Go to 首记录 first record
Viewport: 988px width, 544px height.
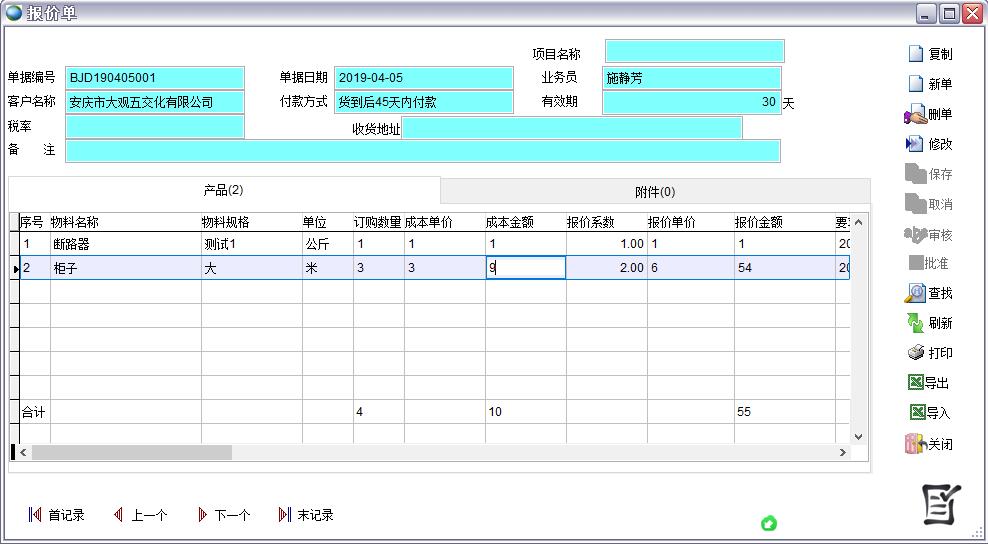coord(56,515)
